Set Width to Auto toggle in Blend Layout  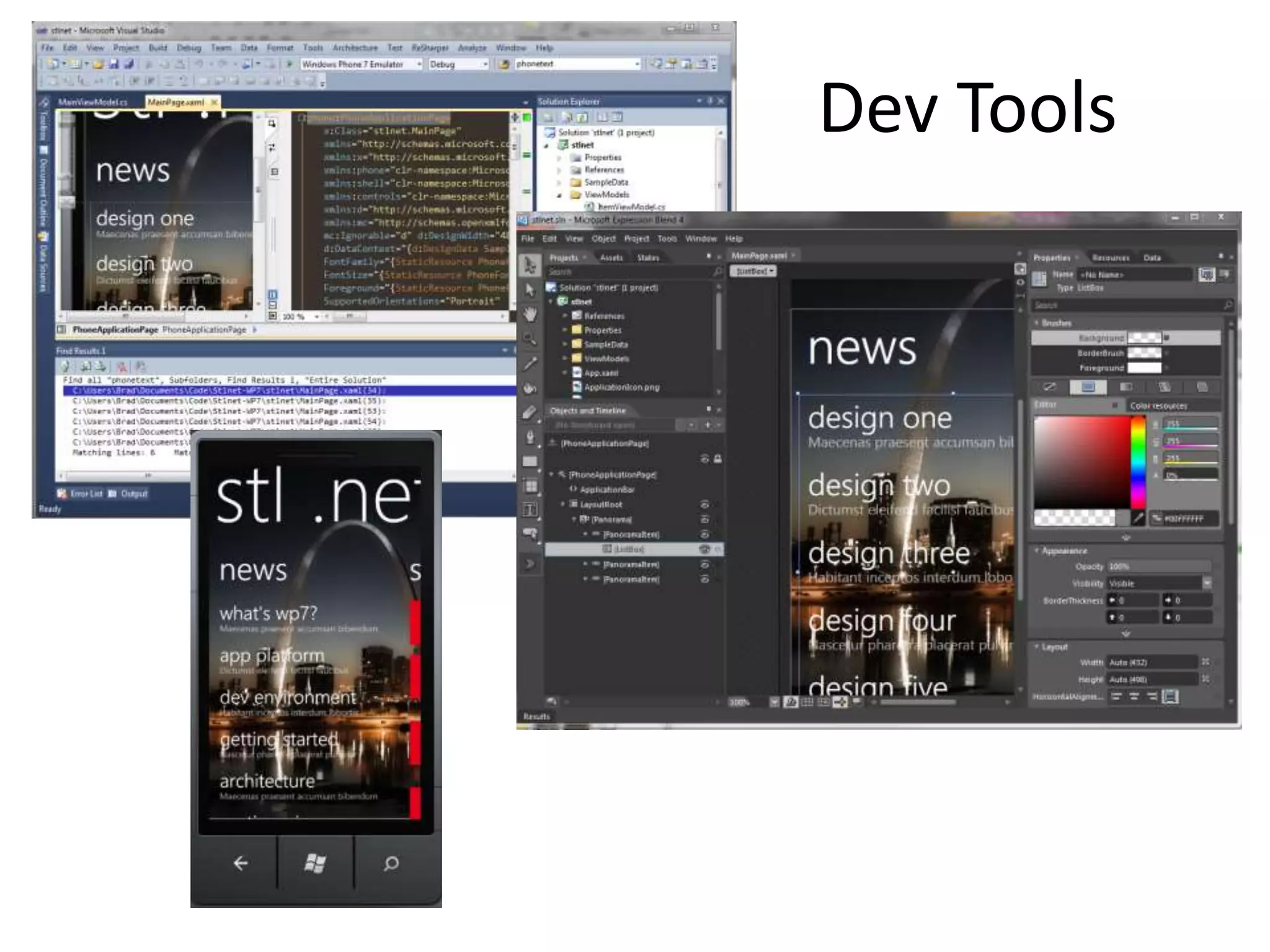(x=1206, y=662)
